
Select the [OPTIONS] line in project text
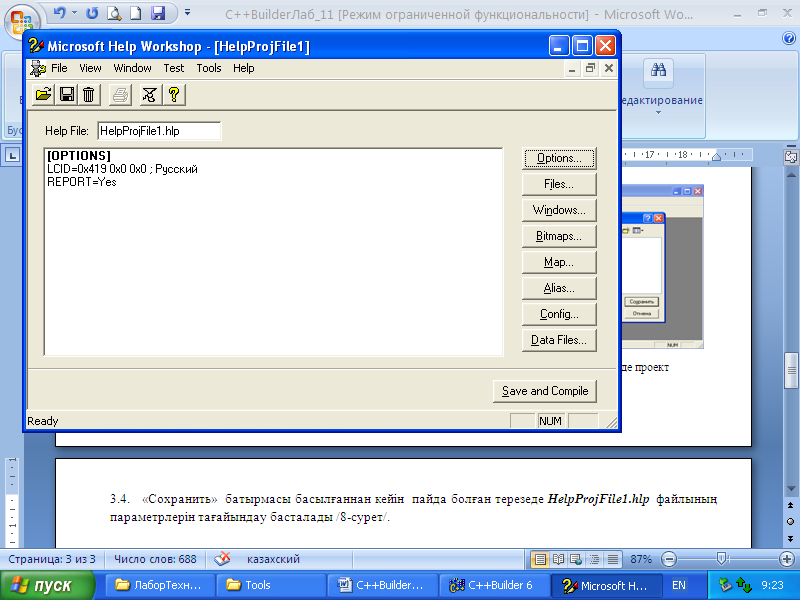pos(79,156)
